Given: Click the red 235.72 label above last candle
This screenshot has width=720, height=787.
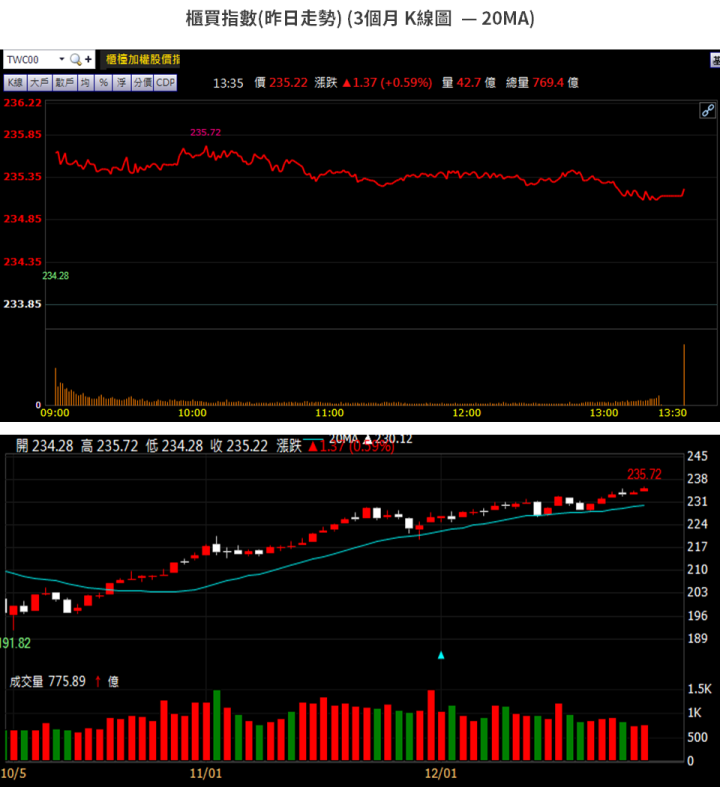Looking at the screenshot, I should click(x=644, y=474).
